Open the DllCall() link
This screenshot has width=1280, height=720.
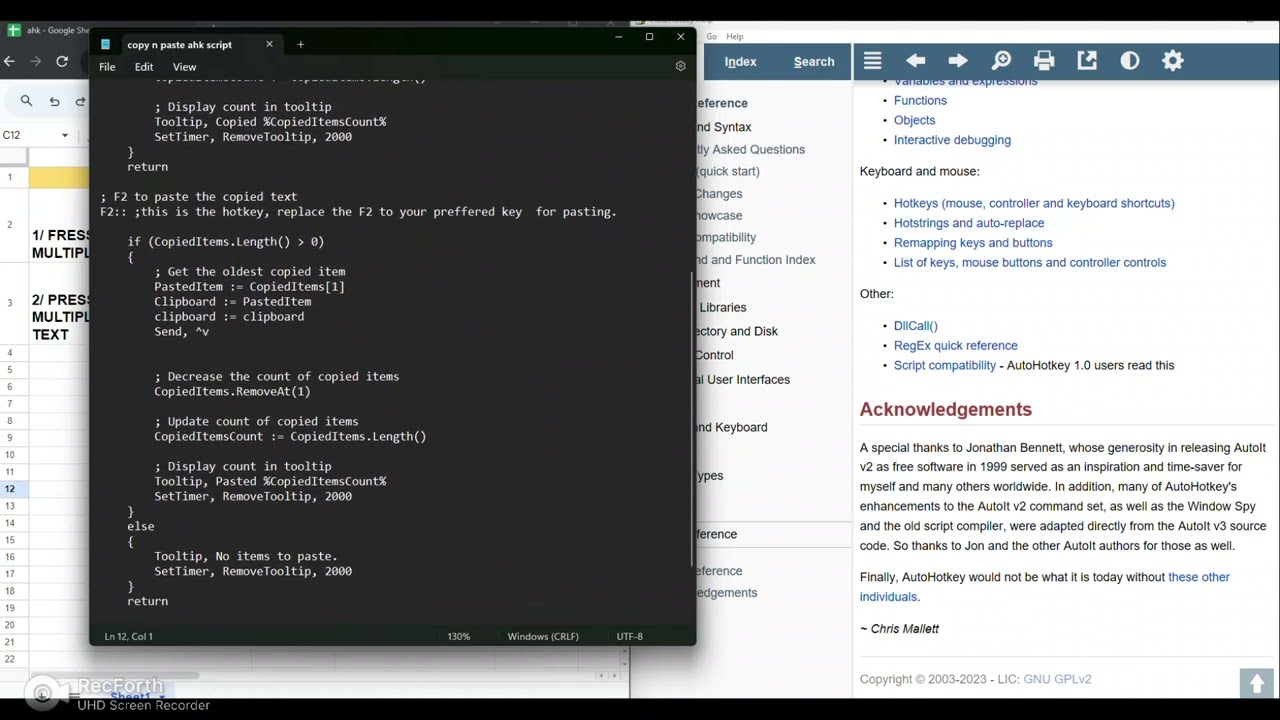click(x=915, y=326)
